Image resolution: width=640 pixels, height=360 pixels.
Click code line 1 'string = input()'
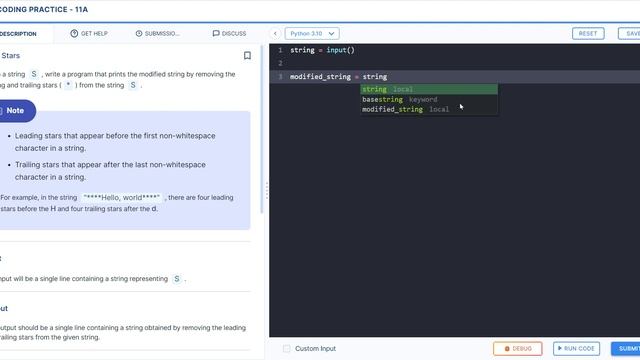point(322,50)
